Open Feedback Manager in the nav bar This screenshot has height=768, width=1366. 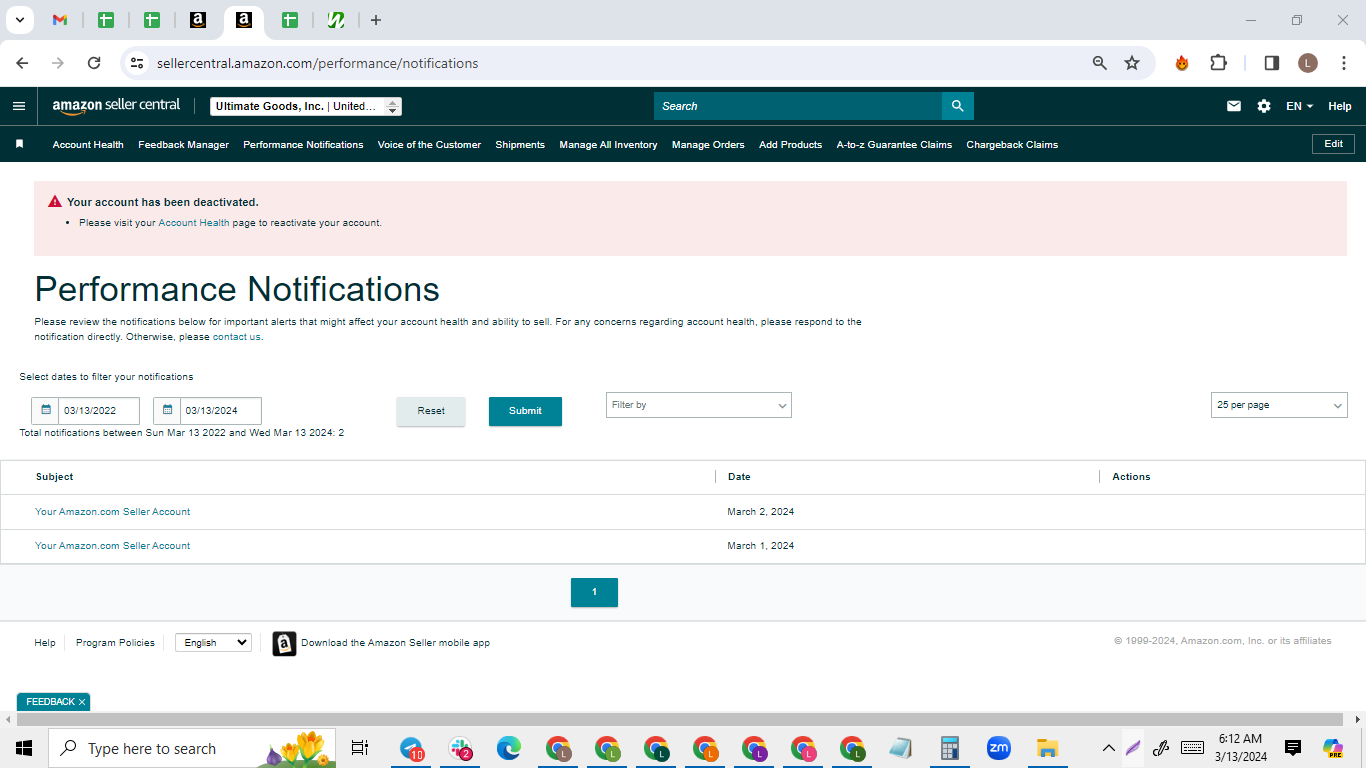183,144
